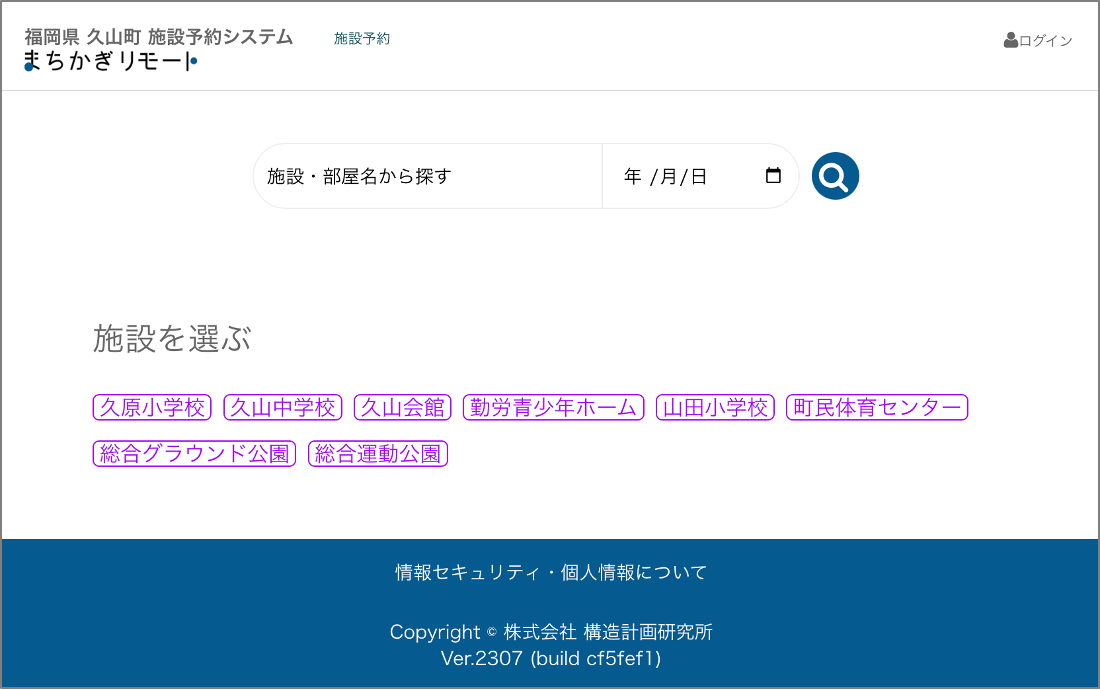Pick the 久山会館 facility

(x=403, y=408)
